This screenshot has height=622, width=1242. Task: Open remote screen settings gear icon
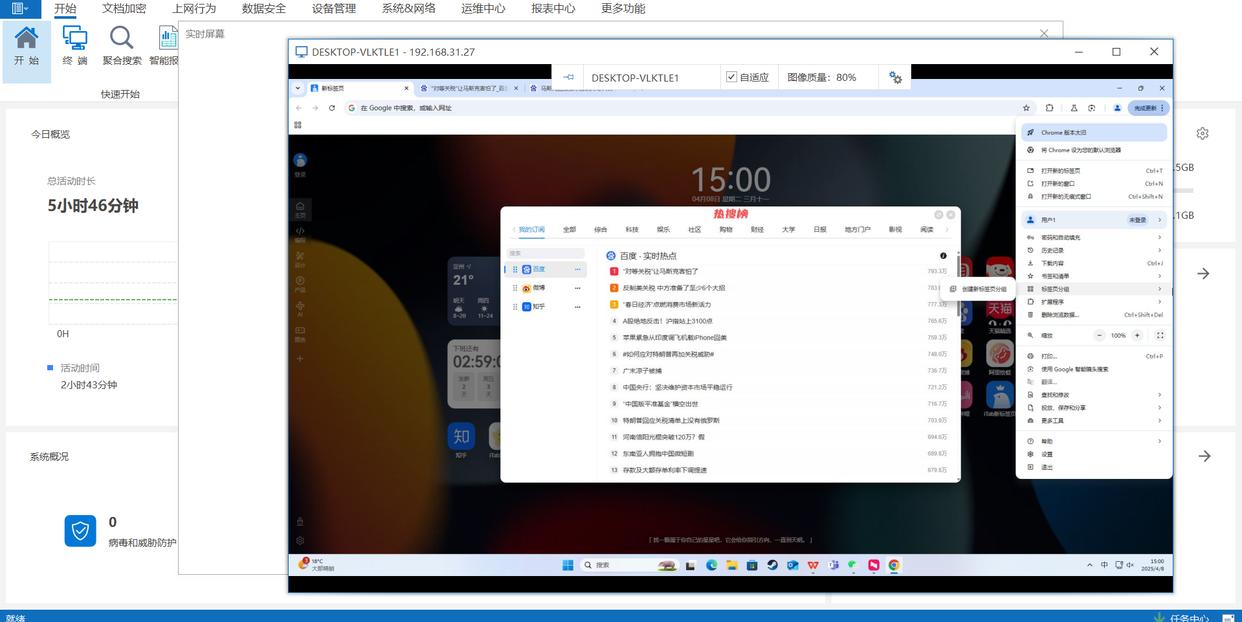895,77
